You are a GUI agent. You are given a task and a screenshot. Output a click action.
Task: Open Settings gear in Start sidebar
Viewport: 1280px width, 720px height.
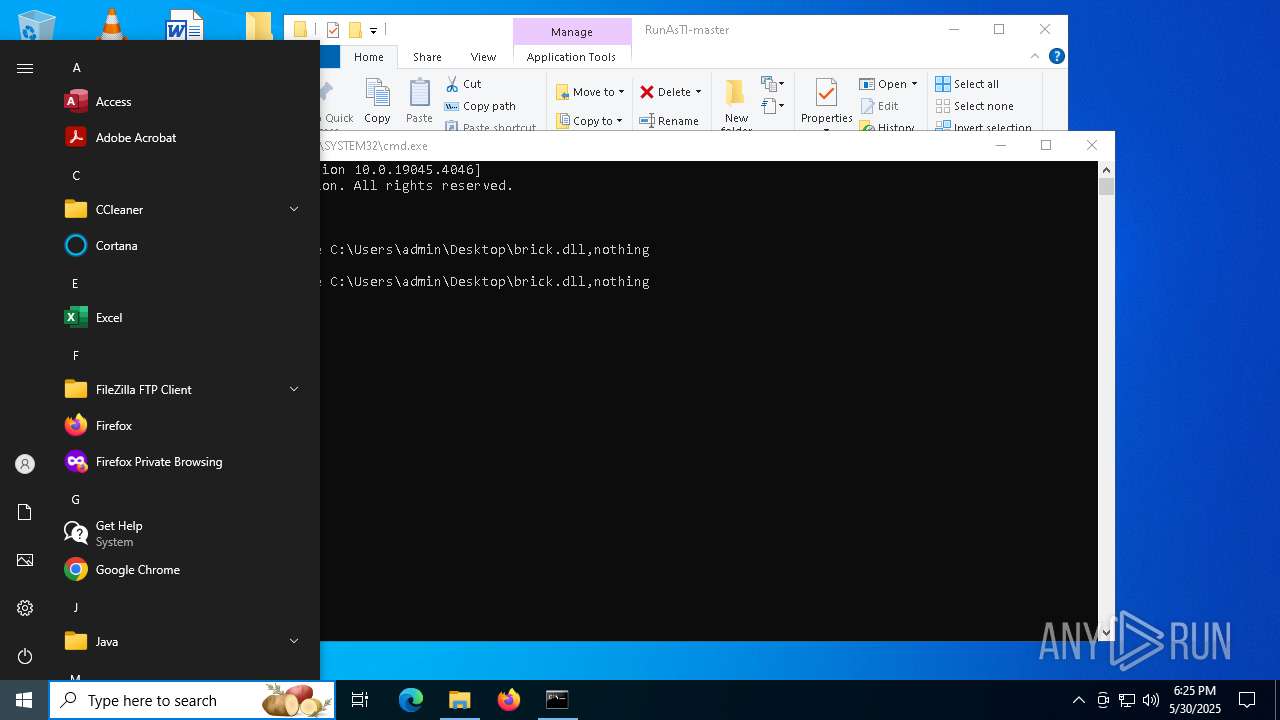click(25, 608)
